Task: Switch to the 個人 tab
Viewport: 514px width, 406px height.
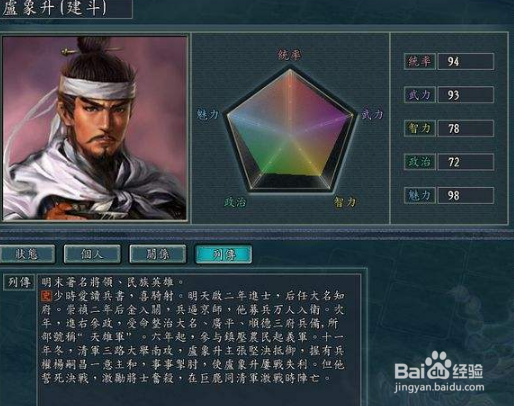Action: coord(92,254)
